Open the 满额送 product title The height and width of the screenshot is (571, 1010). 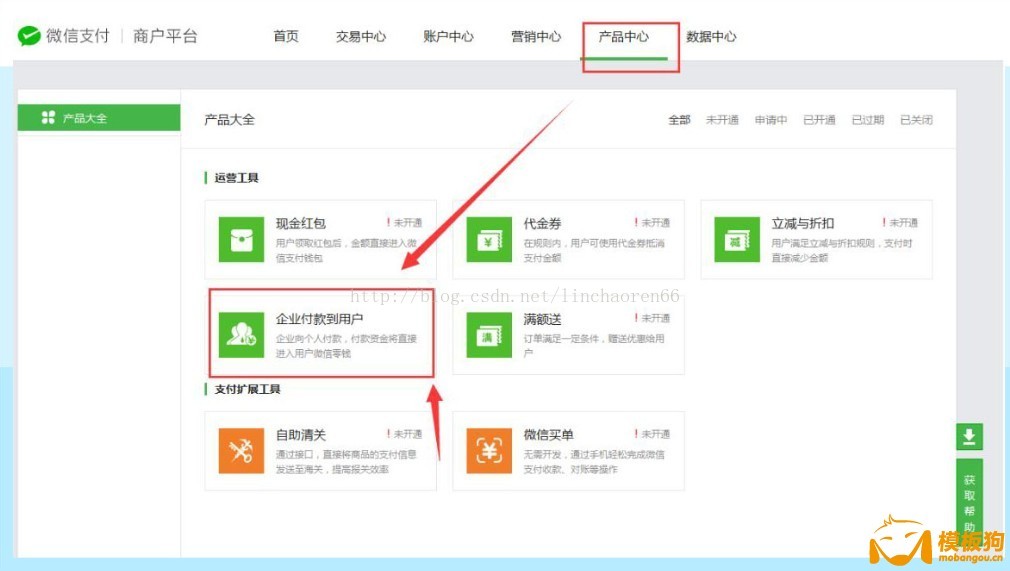(542, 319)
